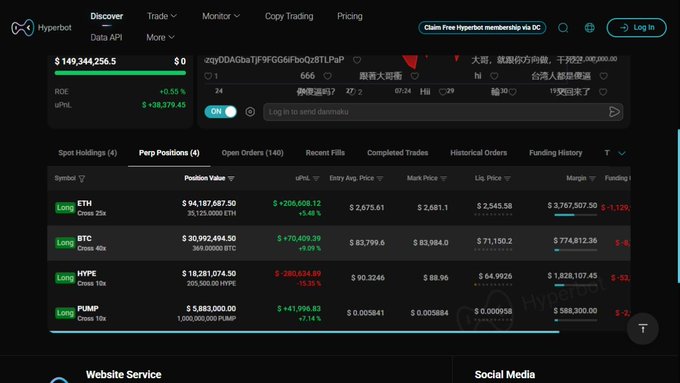Click PUMP margin $588,300.00
680x383 pixels.
tap(575, 311)
